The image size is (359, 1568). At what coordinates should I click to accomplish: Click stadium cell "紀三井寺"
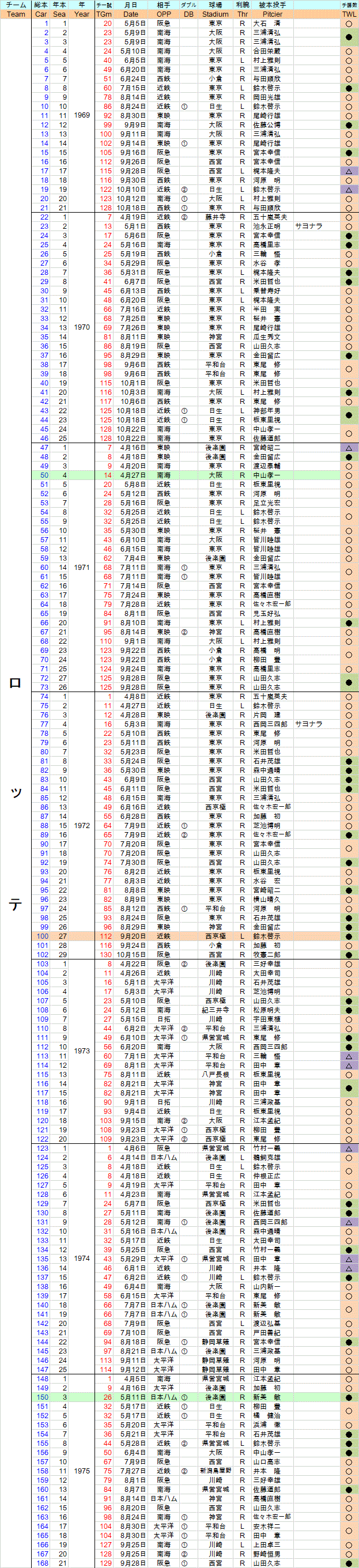click(x=216, y=1010)
